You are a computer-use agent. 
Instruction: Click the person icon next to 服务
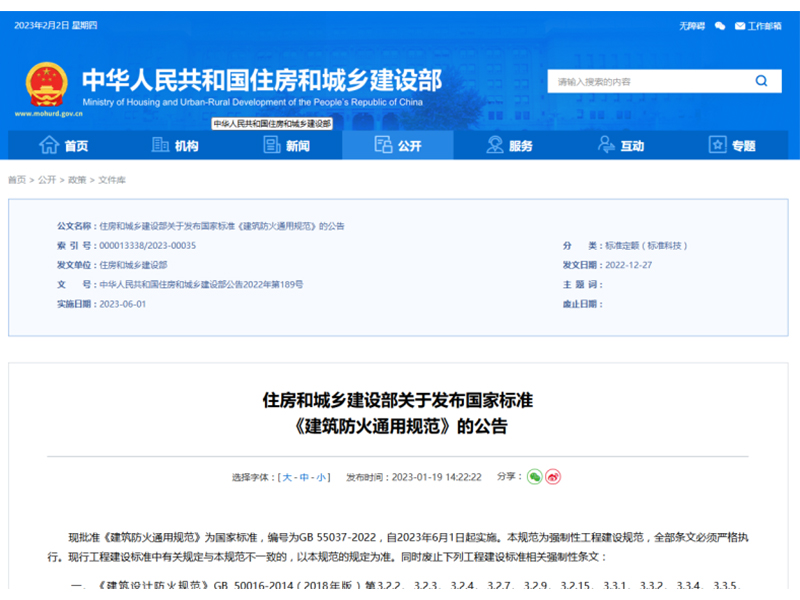click(494, 145)
